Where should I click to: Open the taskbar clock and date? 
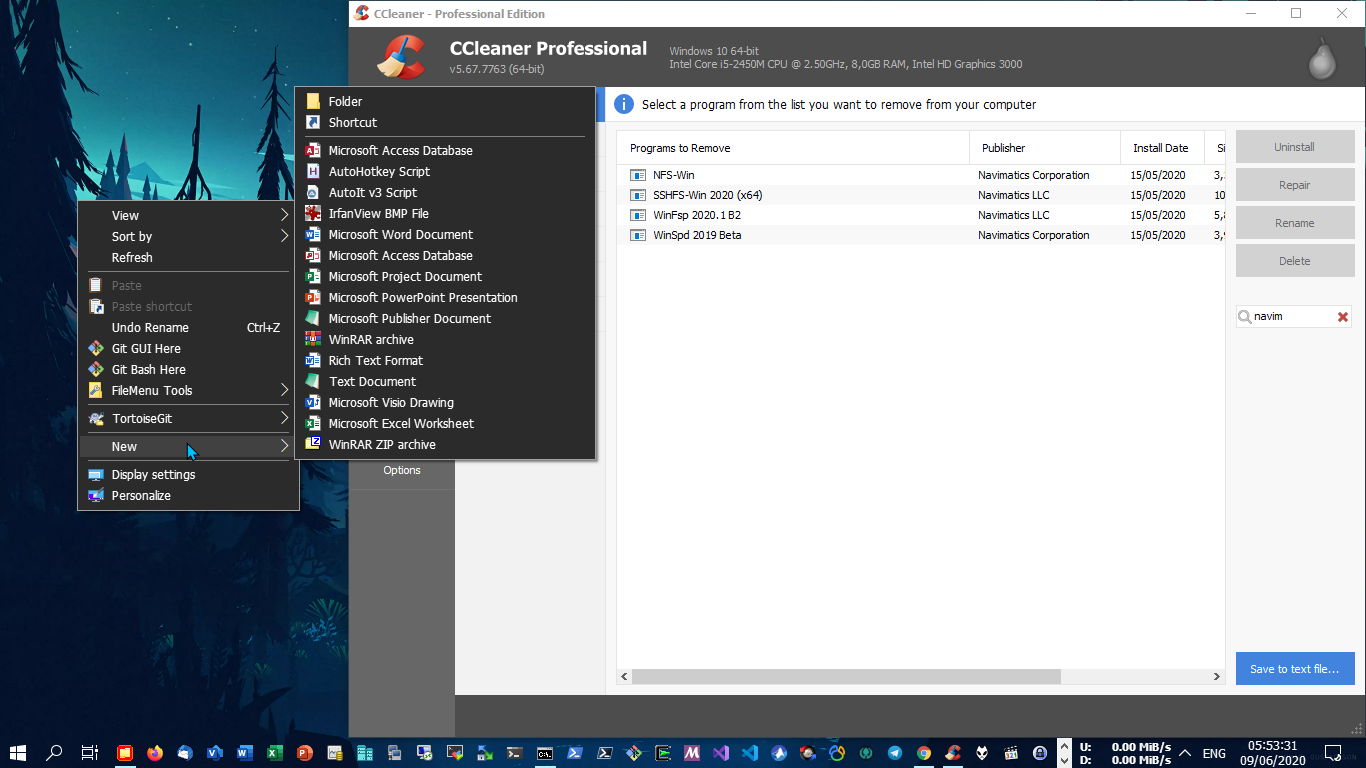pos(1273,752)
